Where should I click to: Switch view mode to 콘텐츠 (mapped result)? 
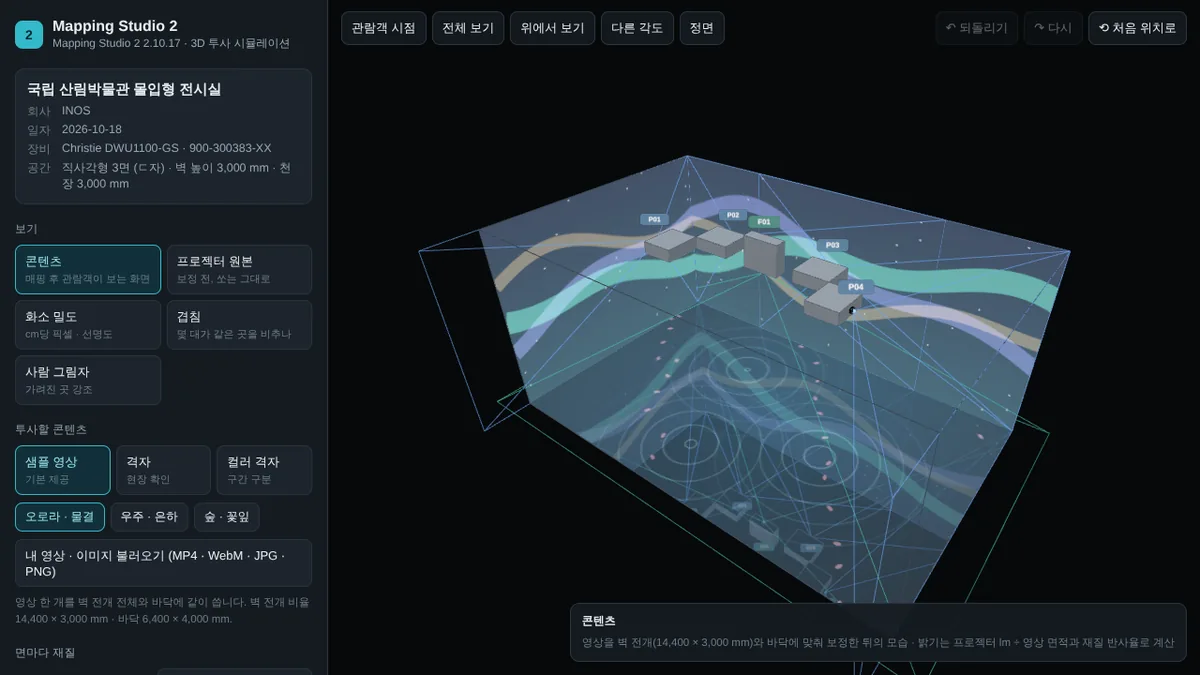(x=88, y=270)
